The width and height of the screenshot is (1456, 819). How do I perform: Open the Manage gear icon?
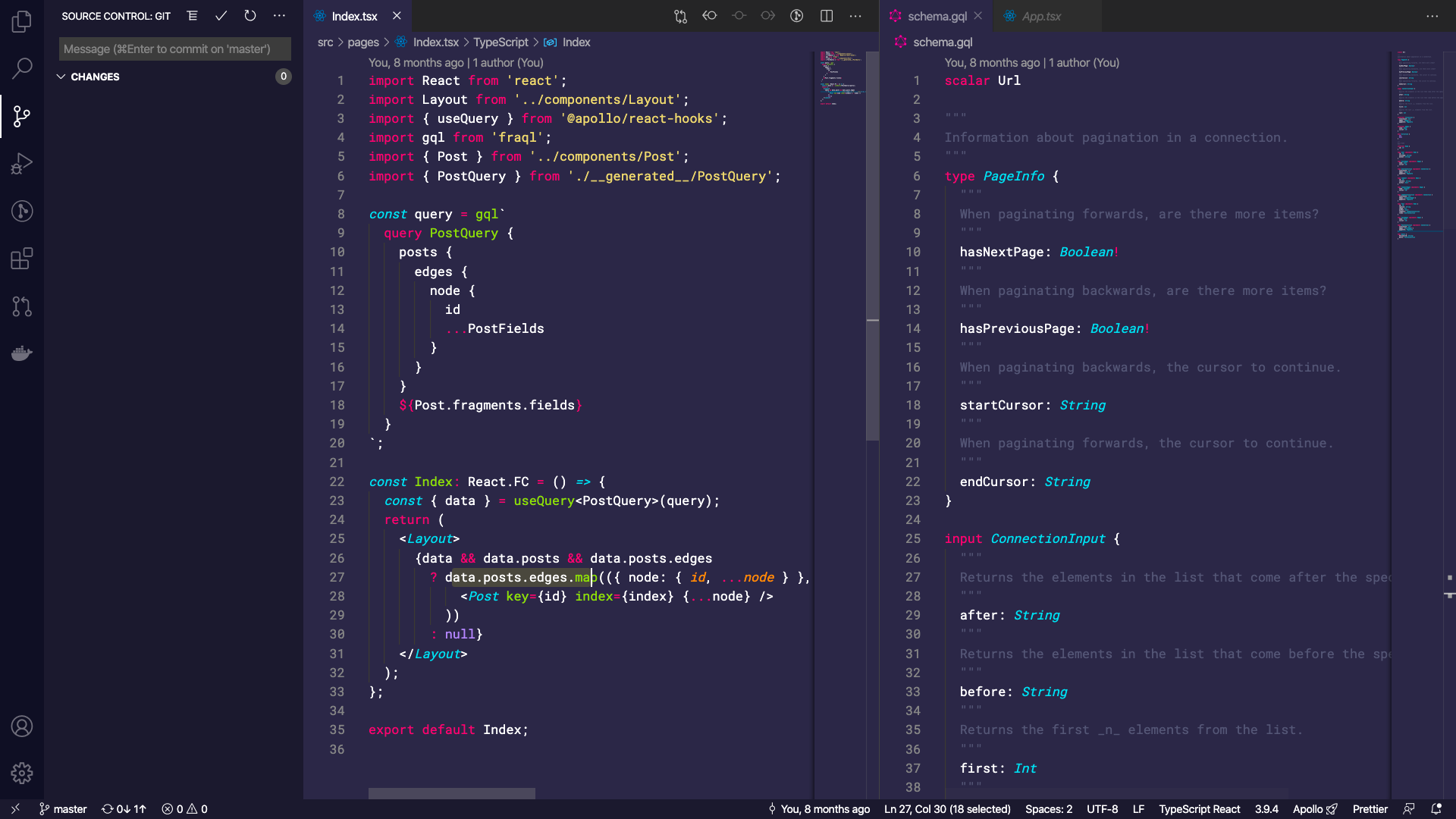[x=22, y=773]
